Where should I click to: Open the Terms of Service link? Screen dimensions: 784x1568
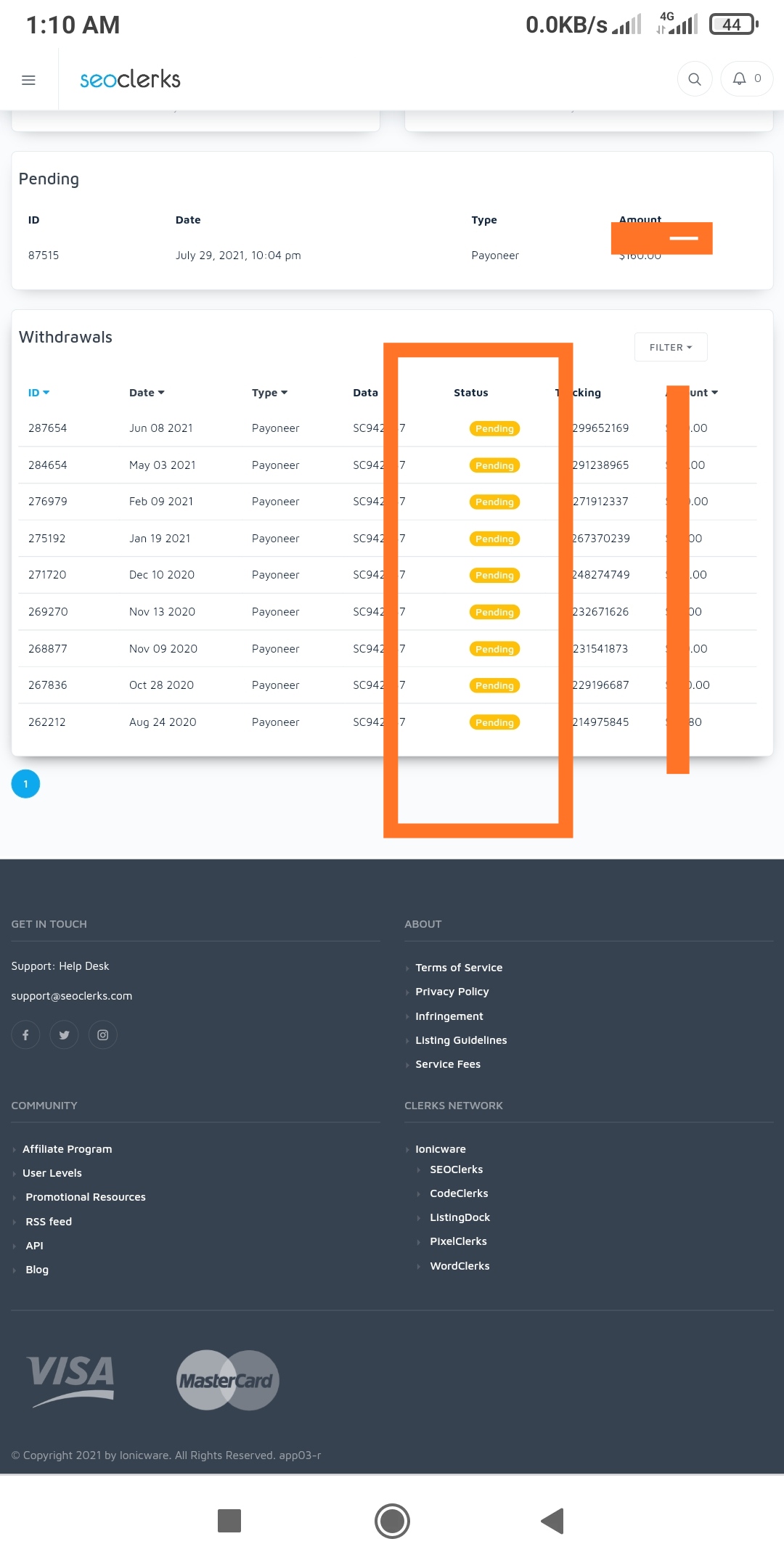click(x=458, y=968)
